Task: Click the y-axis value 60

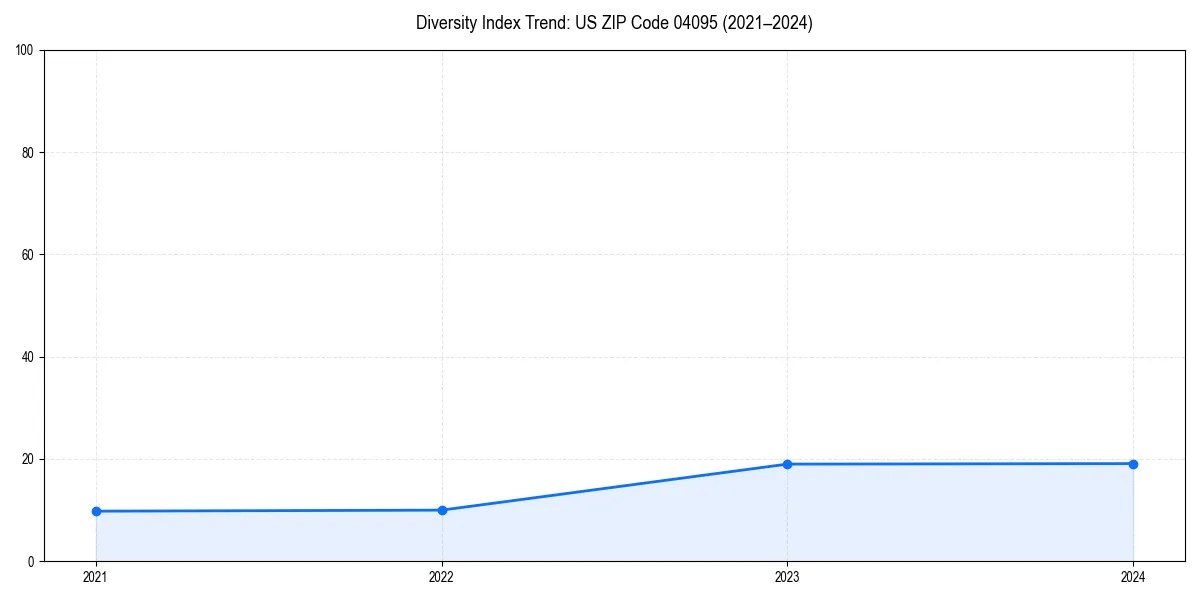Action: point(29,255)
